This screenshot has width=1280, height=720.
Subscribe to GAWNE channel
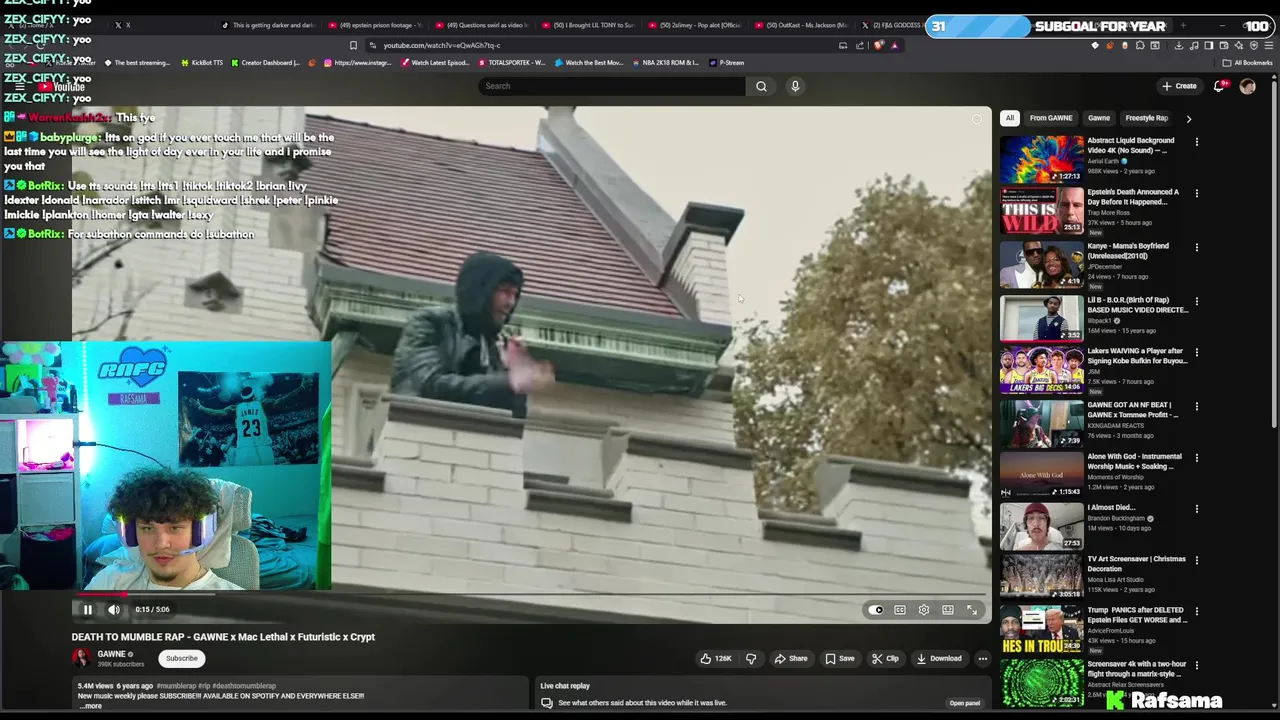pyautogui.click(x=182, y=658)
